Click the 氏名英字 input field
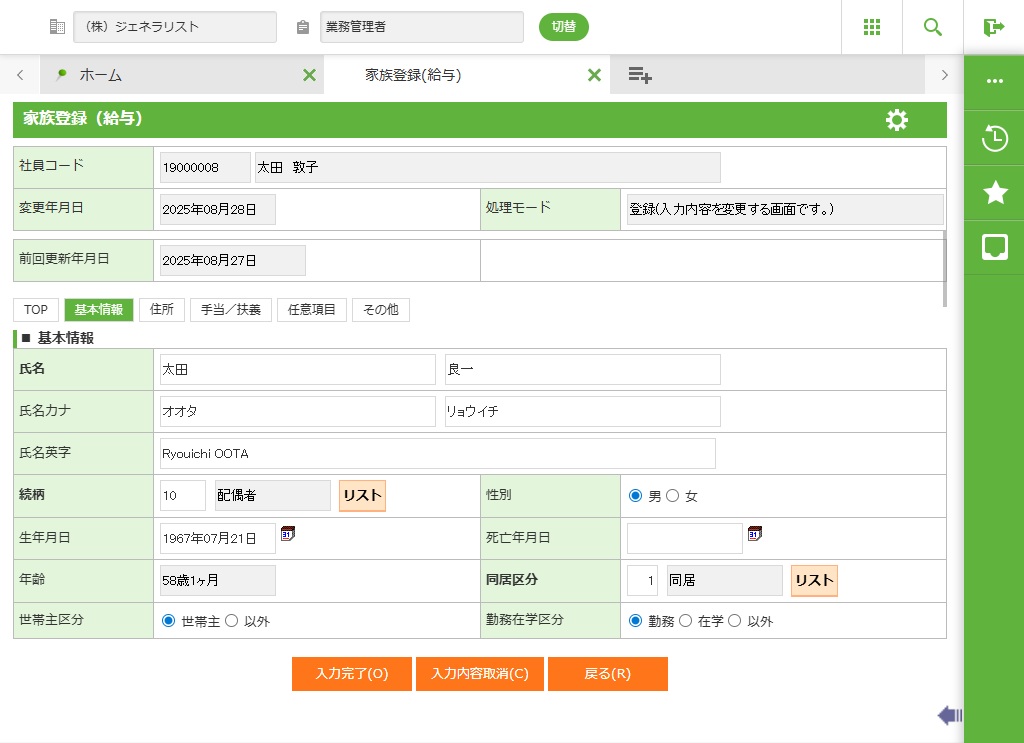The height and width of the screenshot is (743, 1024). (437, 454)
